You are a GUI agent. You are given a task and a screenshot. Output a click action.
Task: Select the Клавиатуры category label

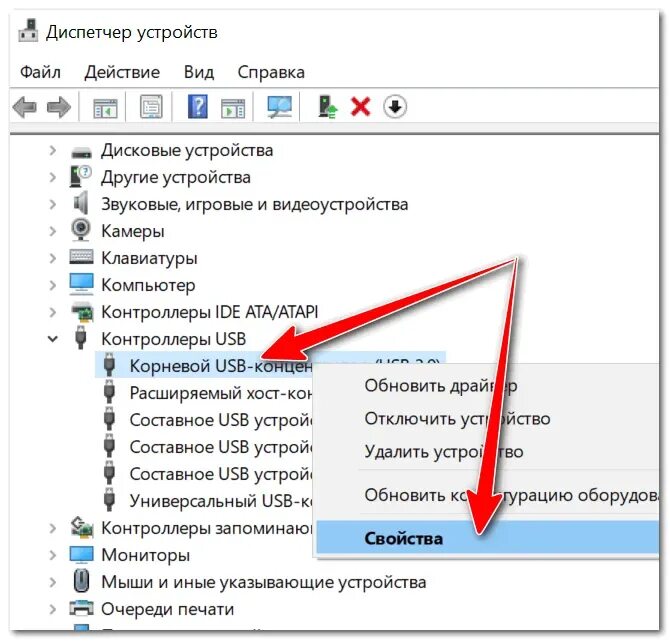pos(149,258)
